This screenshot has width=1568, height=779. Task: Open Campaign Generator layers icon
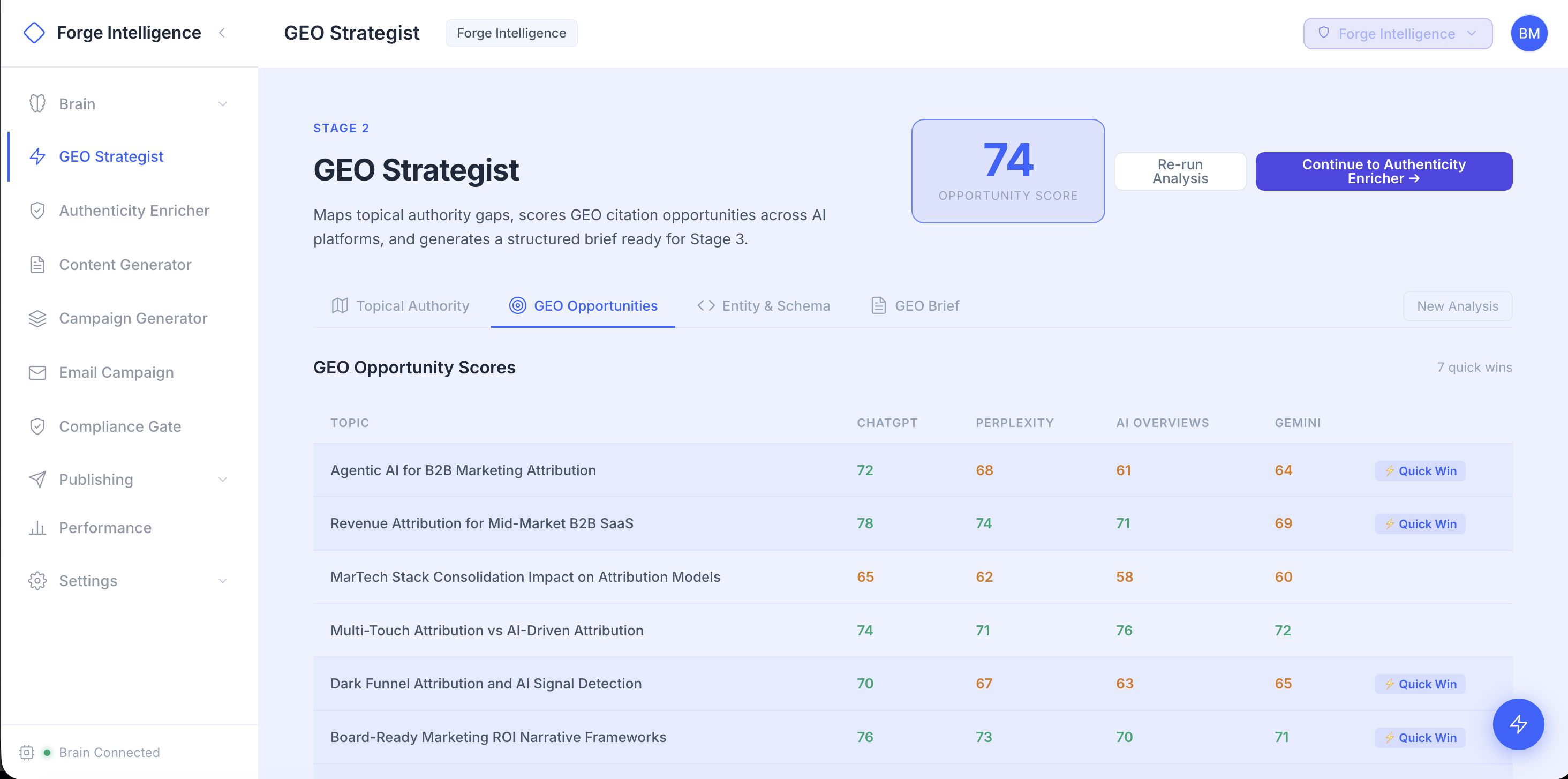point(37,319)
